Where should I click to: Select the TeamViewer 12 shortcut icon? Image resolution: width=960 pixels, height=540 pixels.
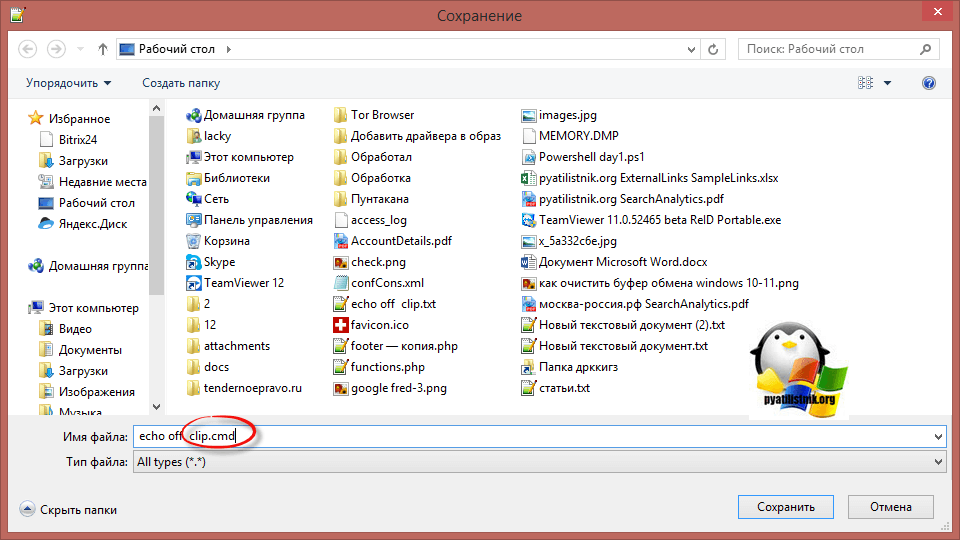[x=194, y=283]
